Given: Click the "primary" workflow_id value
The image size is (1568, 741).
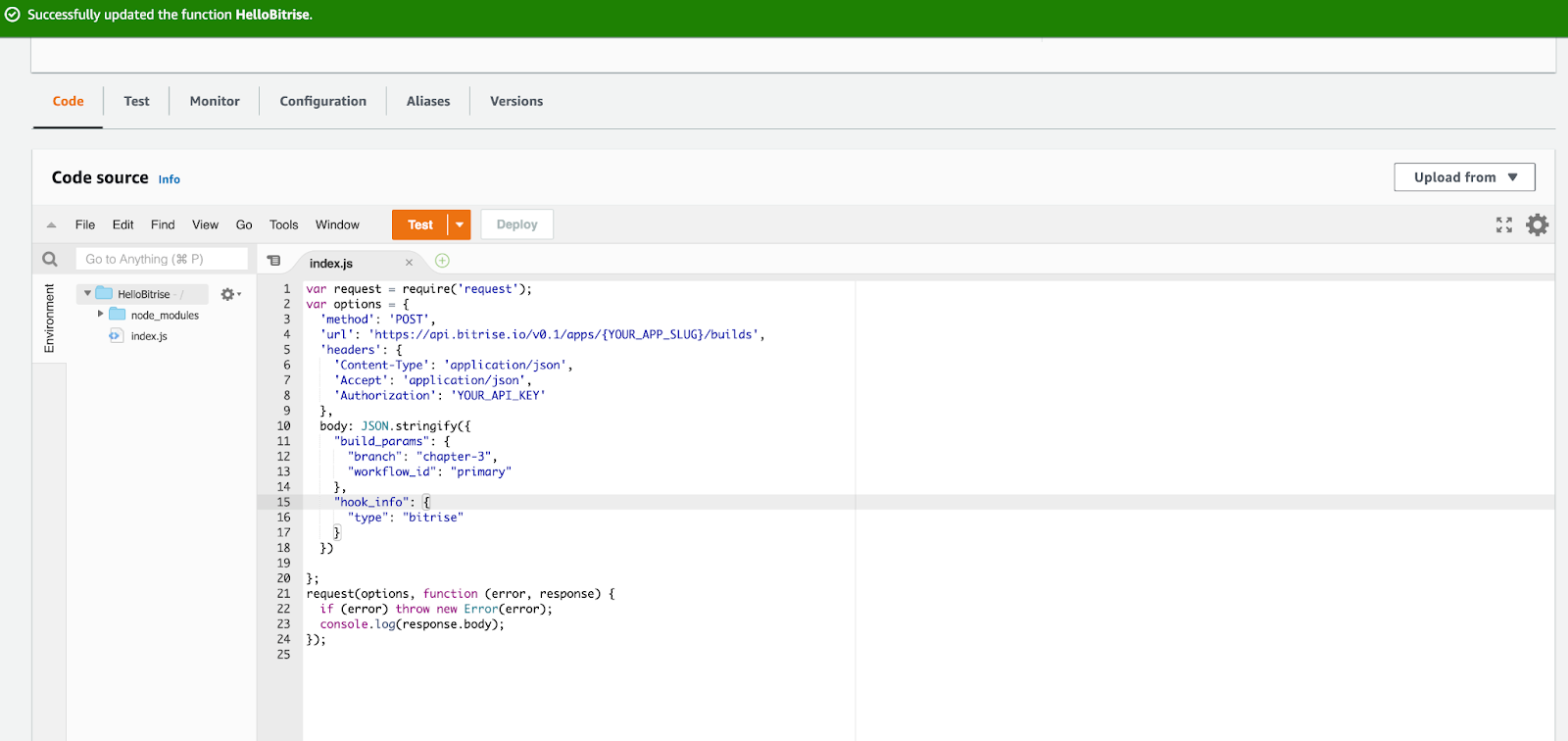Looking at the screenshot, I should (x=481, y=471).
